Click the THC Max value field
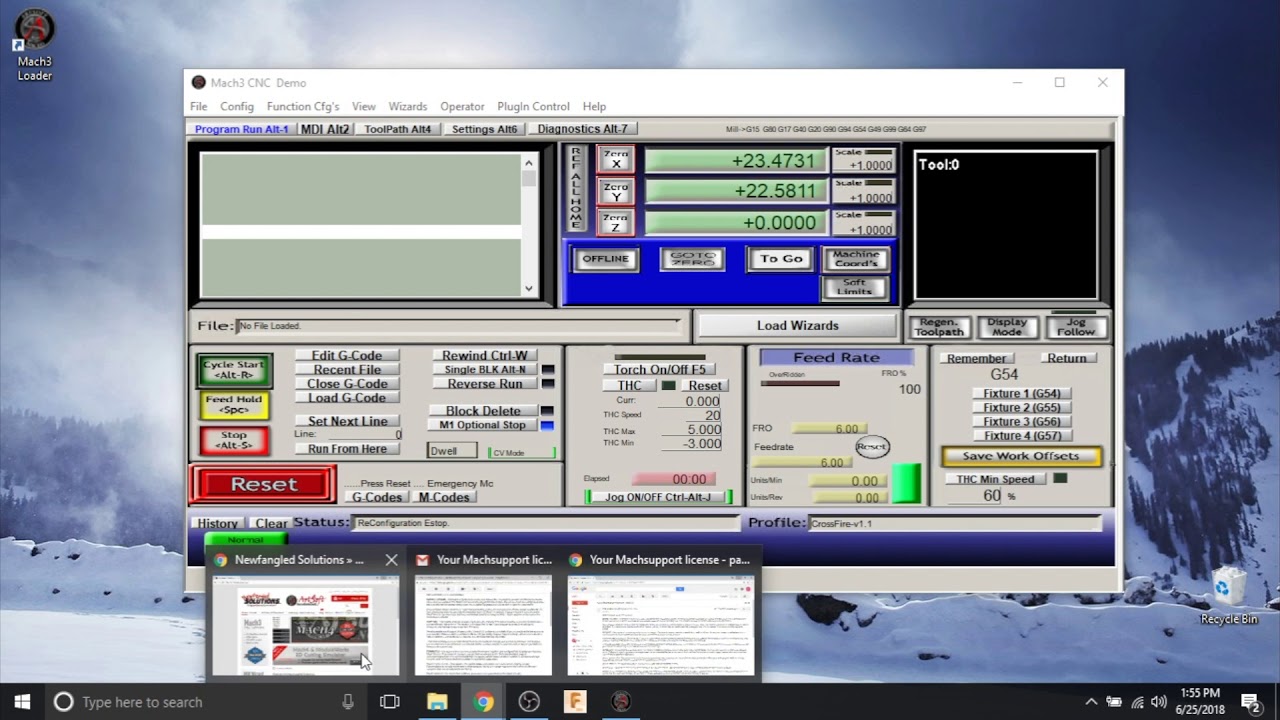Viewport: 1280px width, 720px height. point(691,430)
